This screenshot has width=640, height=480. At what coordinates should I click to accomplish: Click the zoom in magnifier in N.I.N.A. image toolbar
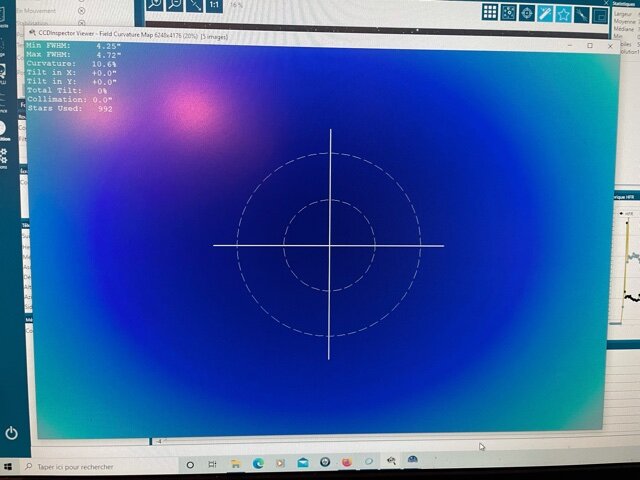tap(155, 5)
